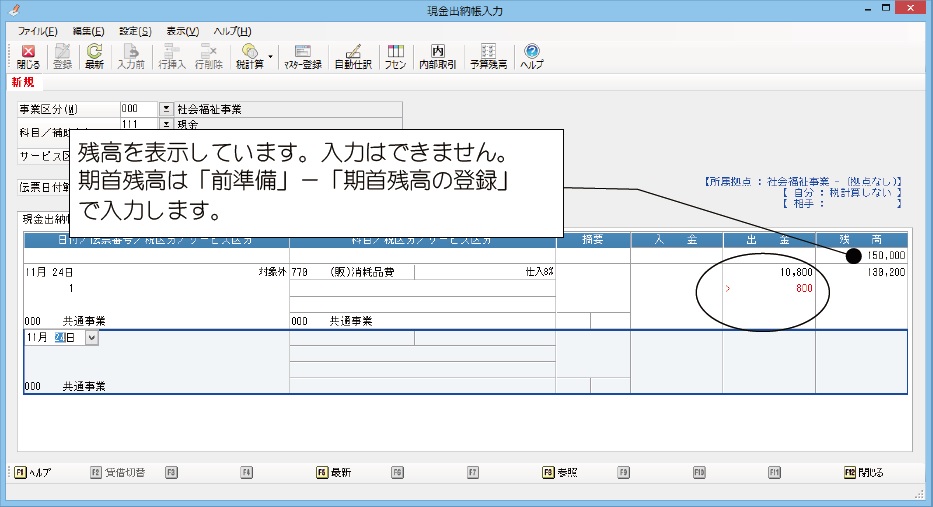Click the 出金 amount 10,800 cell
Screen dimensions: 933x507
(768, 272)
